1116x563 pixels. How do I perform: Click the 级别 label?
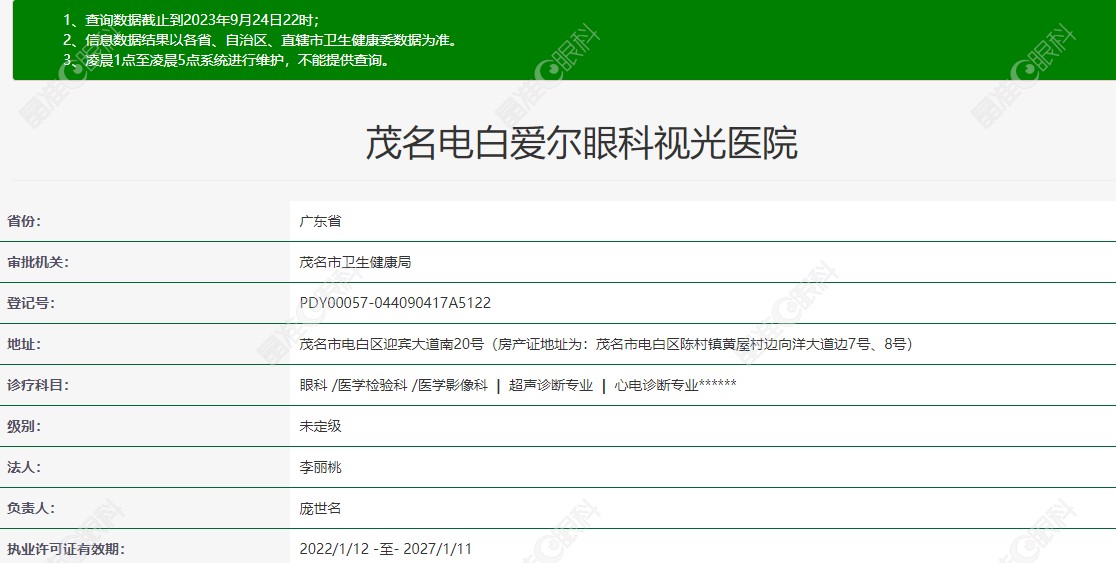(24, 426)
